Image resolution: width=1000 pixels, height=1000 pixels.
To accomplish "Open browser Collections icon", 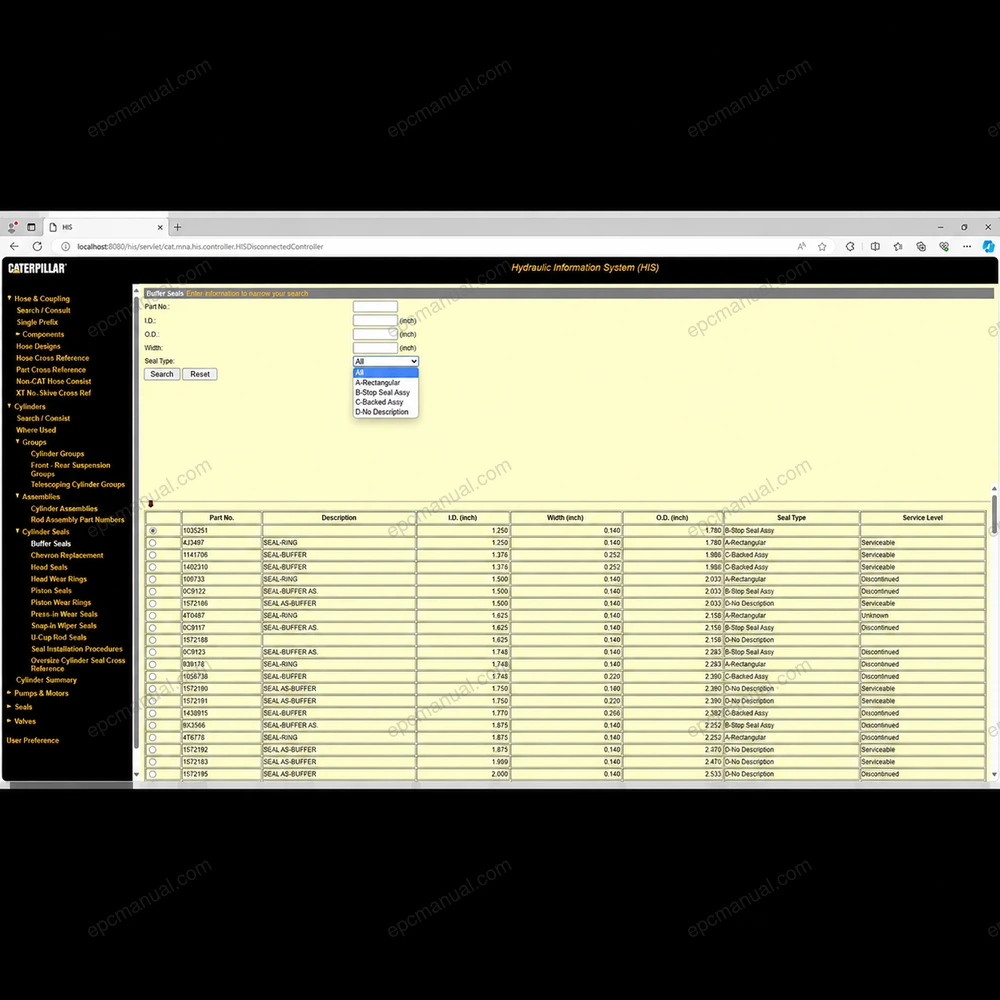I will click(x=921, y=246).
